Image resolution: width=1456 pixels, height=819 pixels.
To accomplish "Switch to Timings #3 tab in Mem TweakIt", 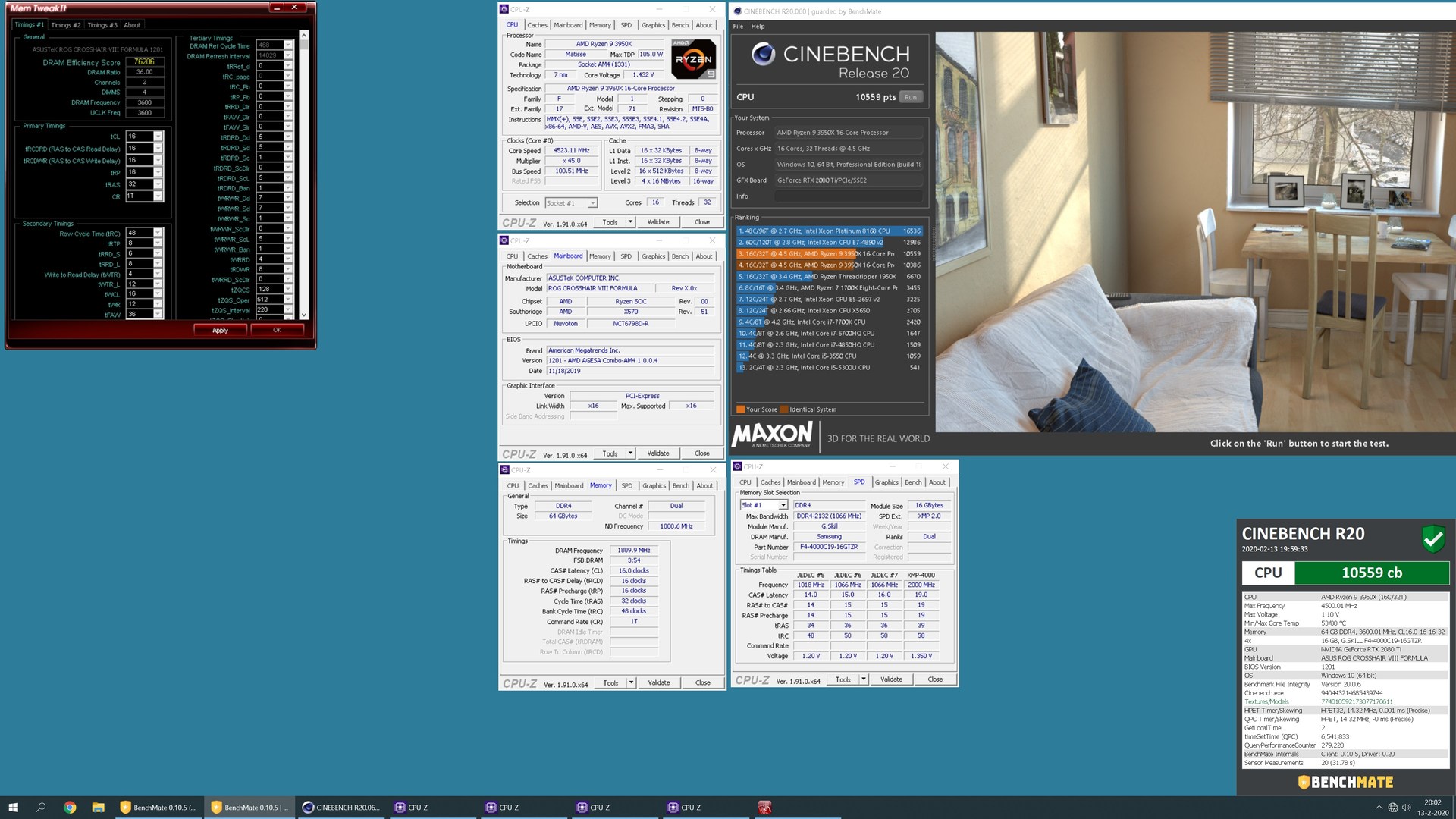I will (x=102, y=25).
